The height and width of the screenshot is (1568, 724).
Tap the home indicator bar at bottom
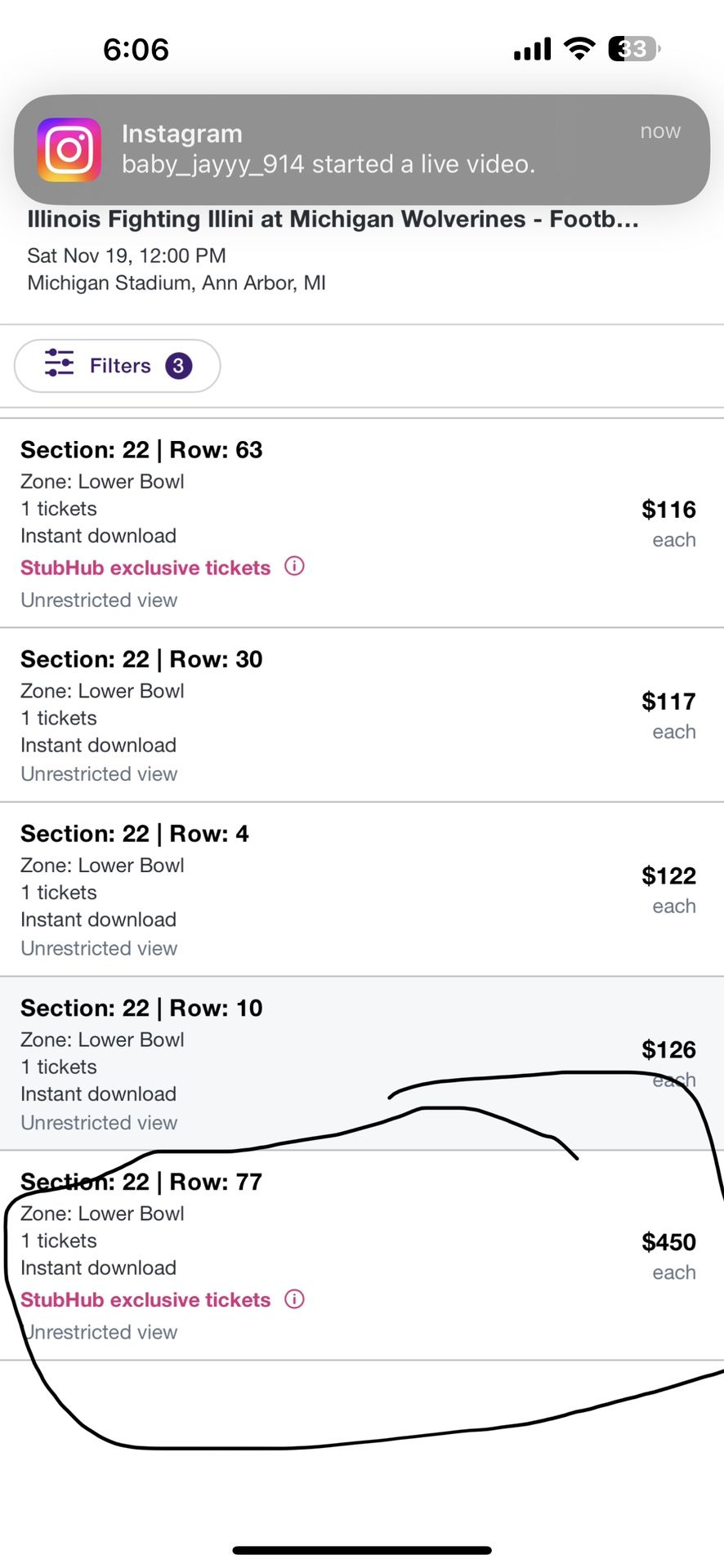tap(362, 1550)
